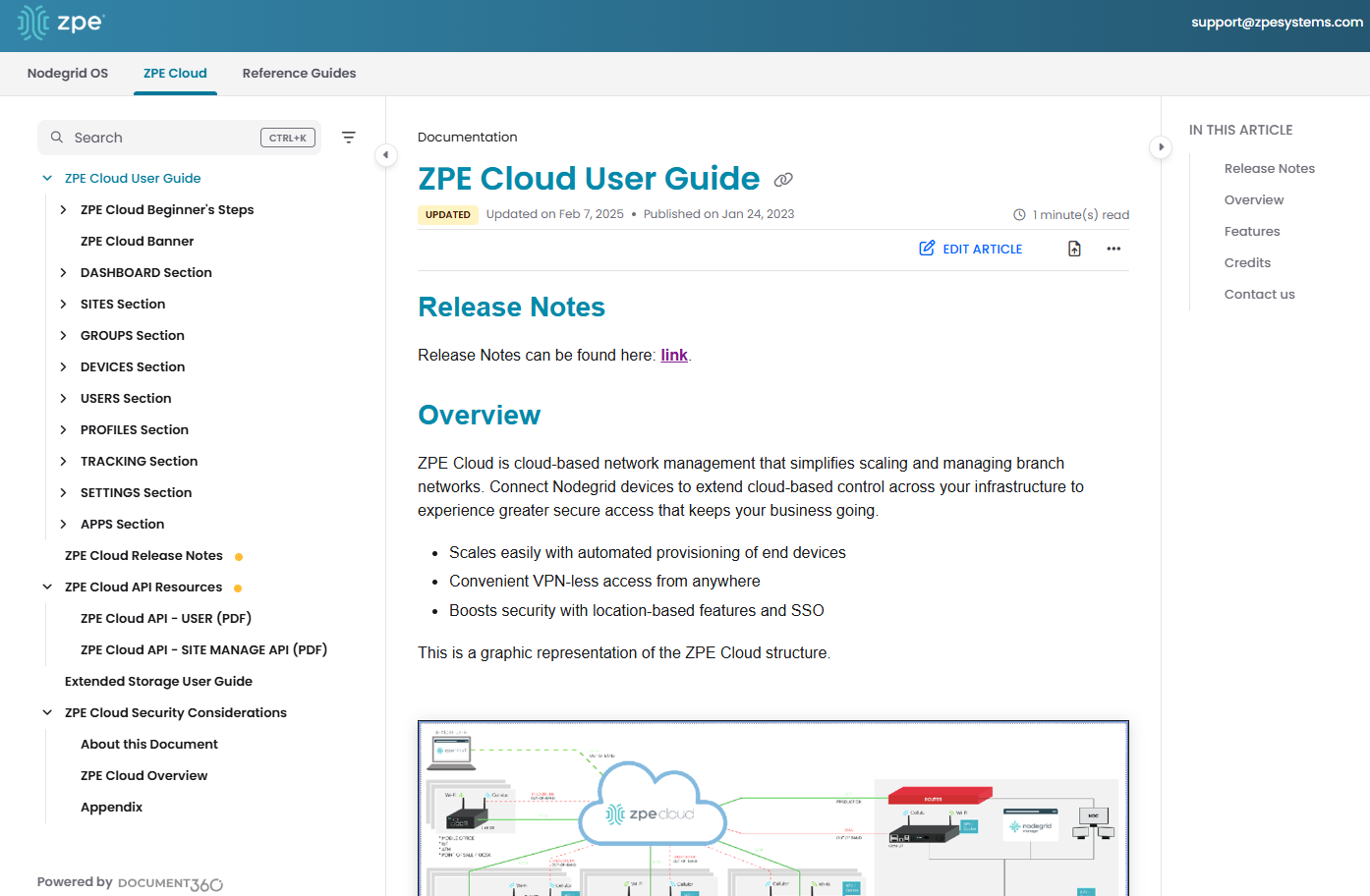
Task: Expand the SITES Section chevron
Action: 63,304
